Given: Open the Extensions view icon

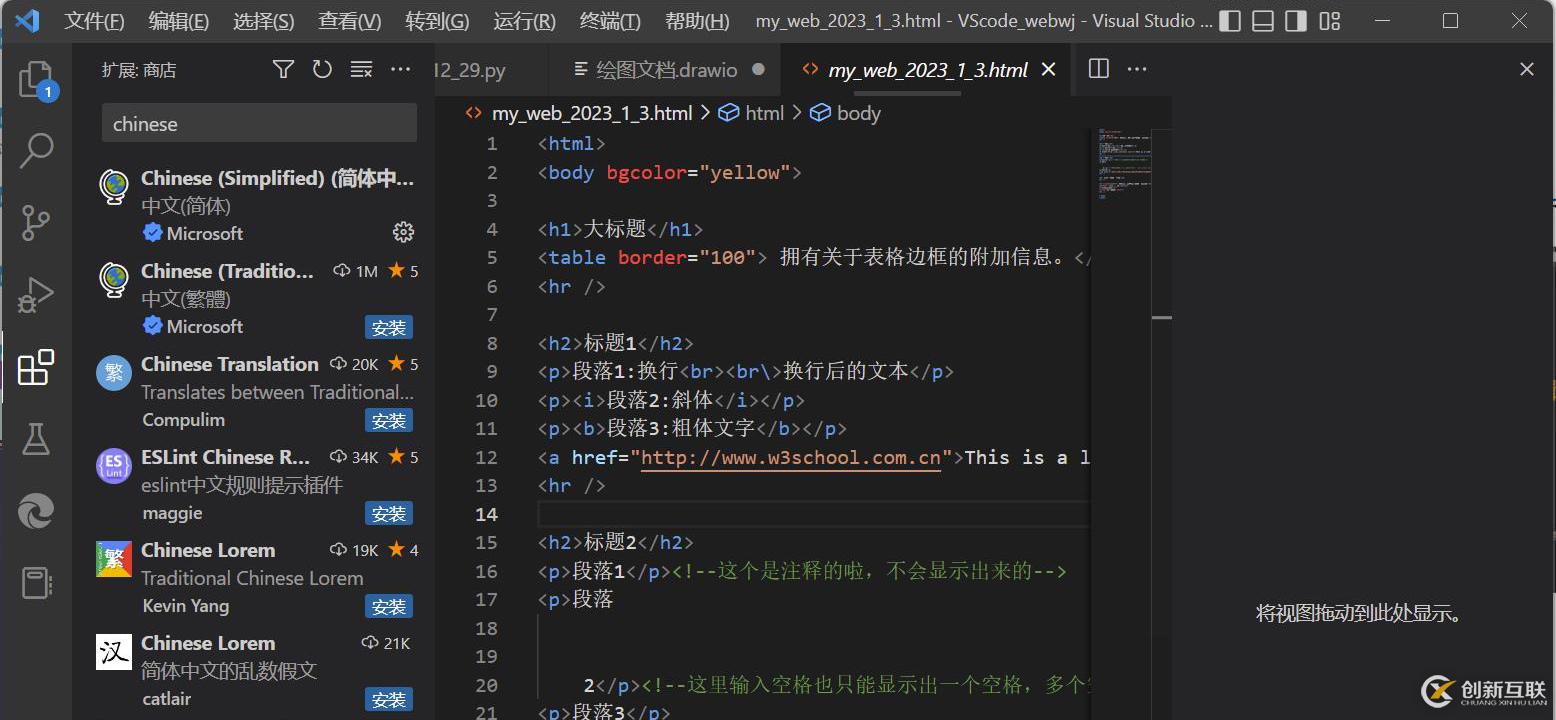Looking at the screenshot, I should tap(36, 368).
